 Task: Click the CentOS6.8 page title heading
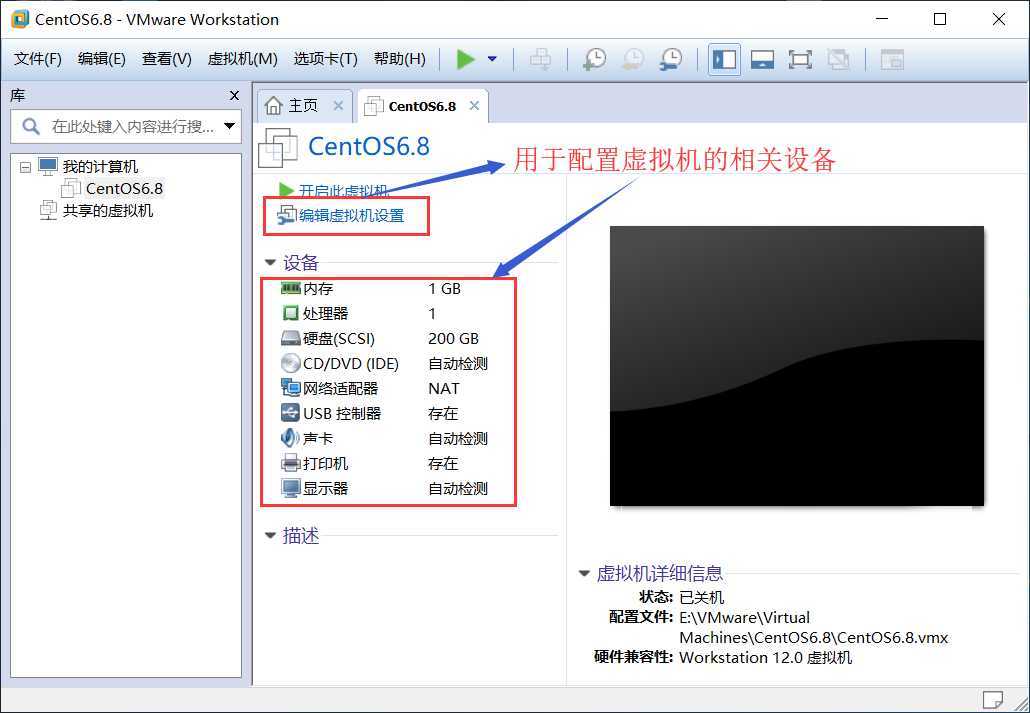pyautogui.click(x=369, y=146)
